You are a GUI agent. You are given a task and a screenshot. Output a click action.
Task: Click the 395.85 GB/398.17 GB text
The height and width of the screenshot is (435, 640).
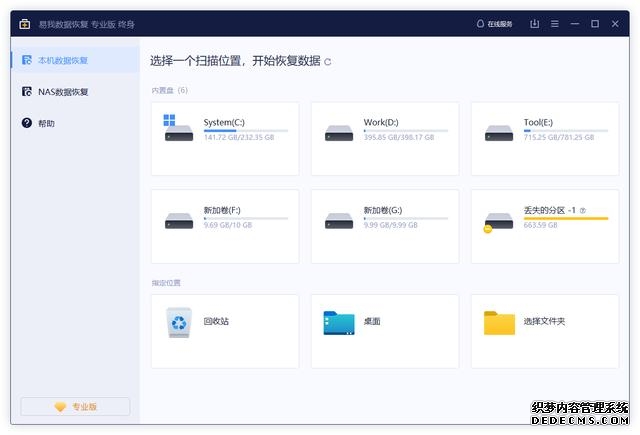tap(399, 137)
